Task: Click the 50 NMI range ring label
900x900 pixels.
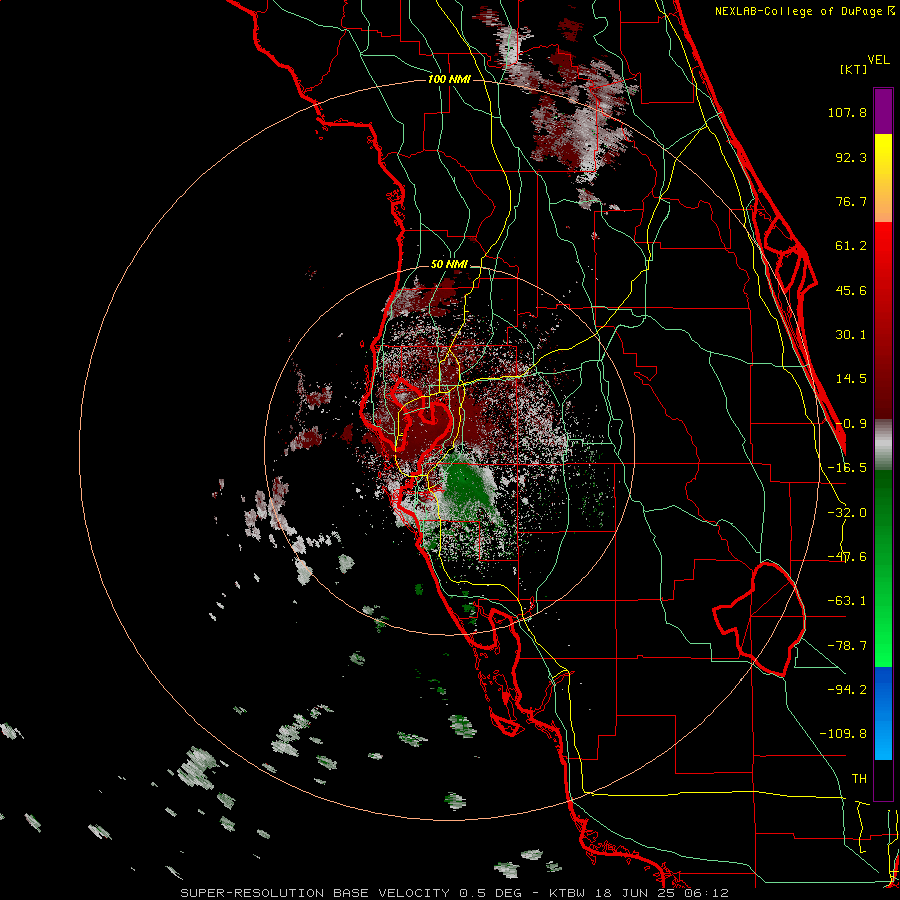Action: [x=449, y=264]
